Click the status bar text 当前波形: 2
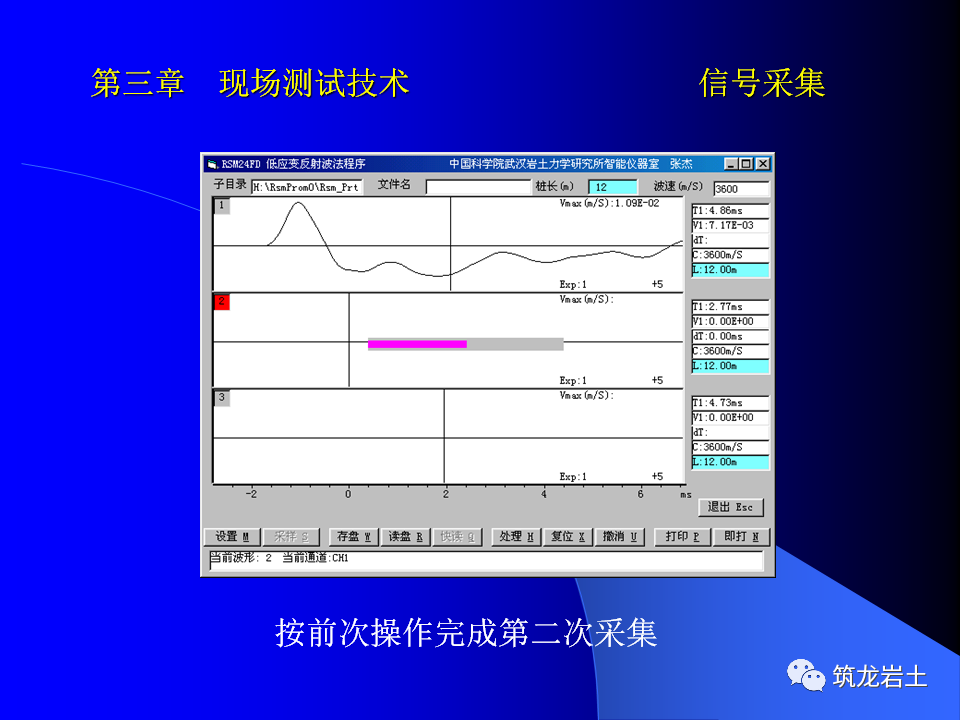Screen dimensions: 960x720 click(x=241, y=558)
